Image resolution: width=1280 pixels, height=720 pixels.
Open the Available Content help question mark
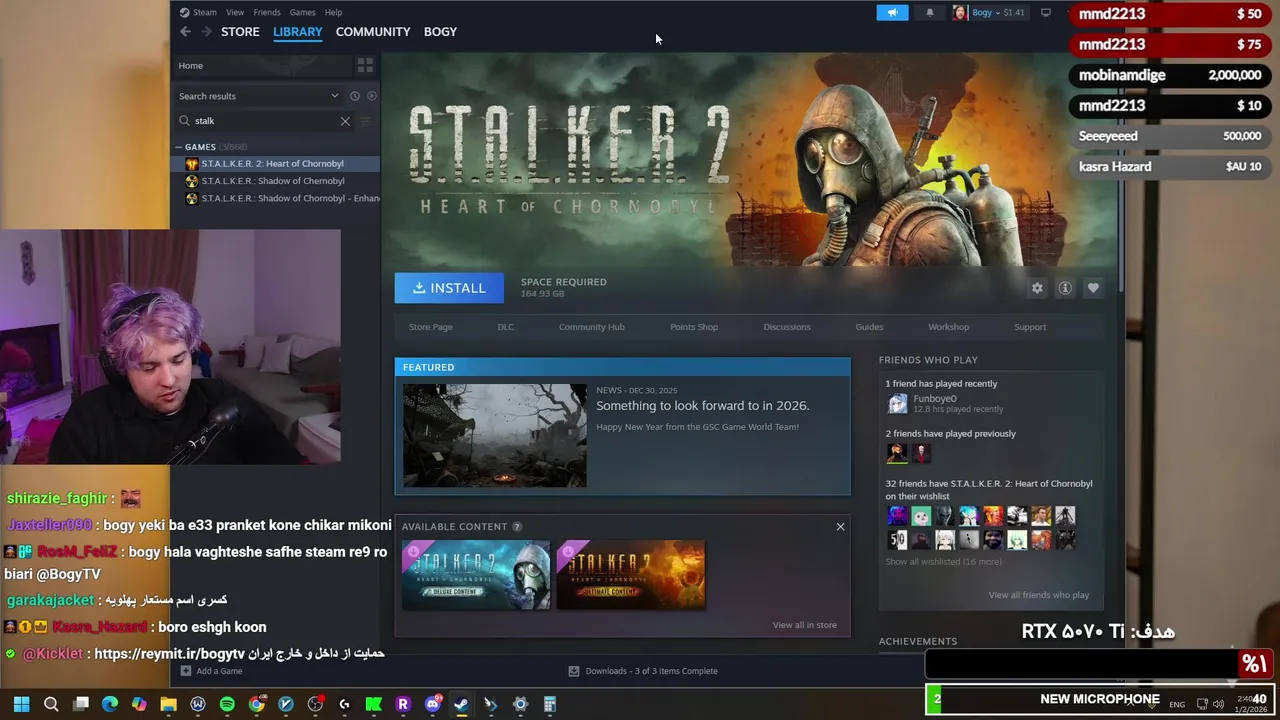pos(517,526)
